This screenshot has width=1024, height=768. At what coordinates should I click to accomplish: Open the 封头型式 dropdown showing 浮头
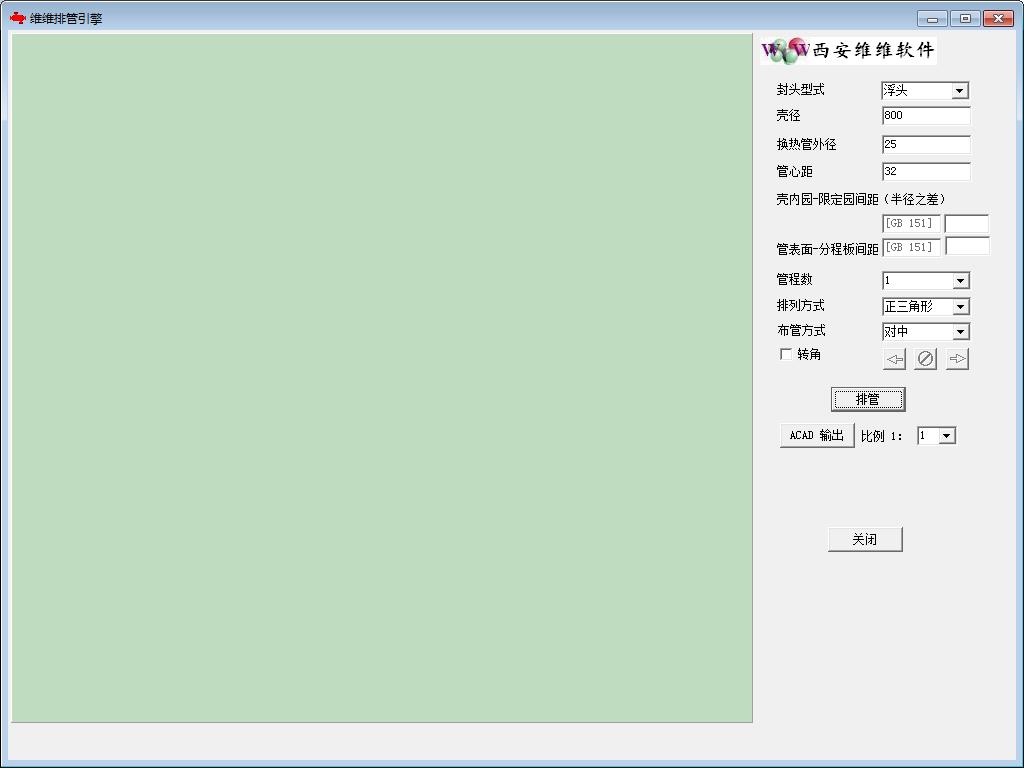point(959,90)
